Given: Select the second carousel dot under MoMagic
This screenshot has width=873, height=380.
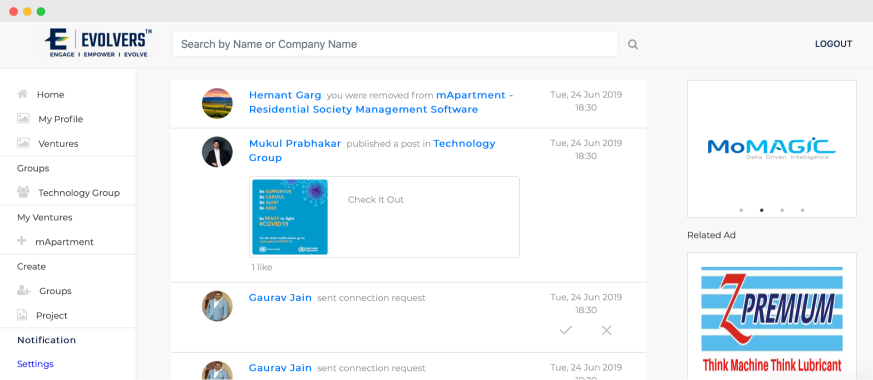Looking at the screenshot, I should click(x=762, y=210).
